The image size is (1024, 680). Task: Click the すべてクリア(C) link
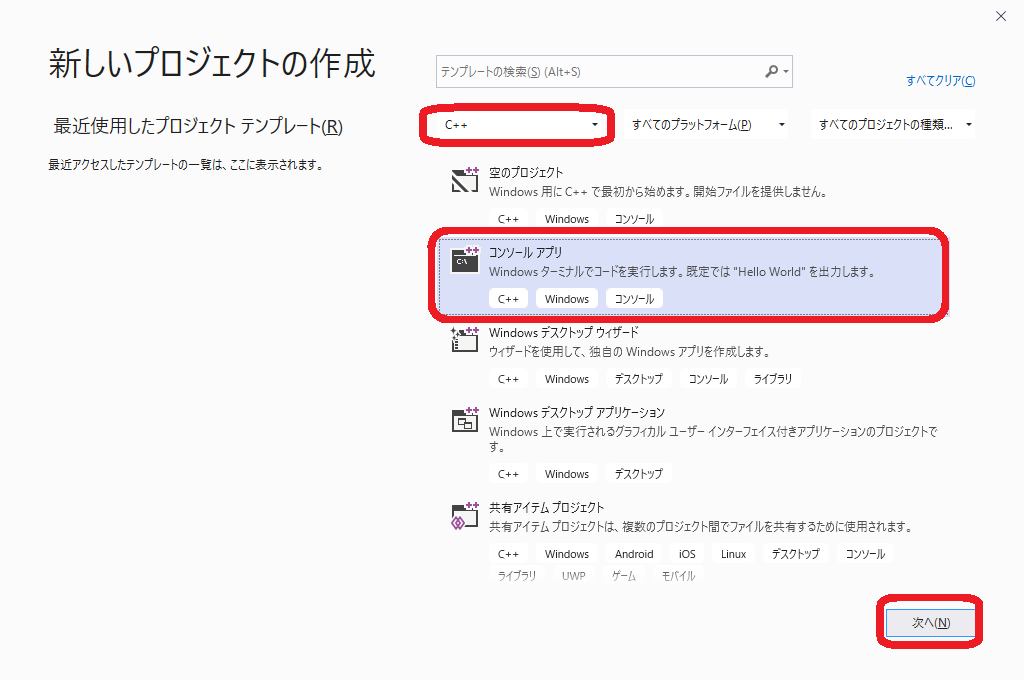coord(940,81)
